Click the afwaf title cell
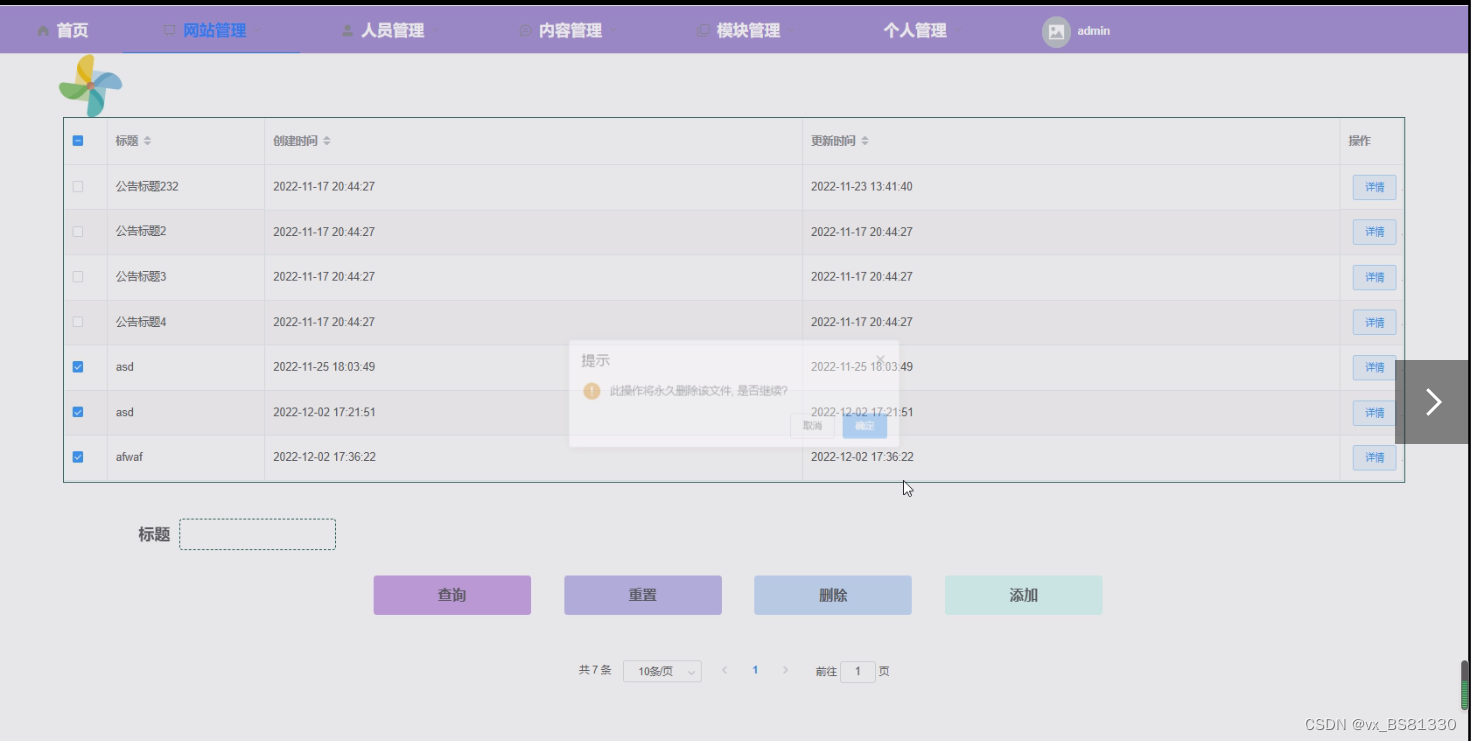The width and height of the screenshot is (1471, 741). click(x=130, y=457)
